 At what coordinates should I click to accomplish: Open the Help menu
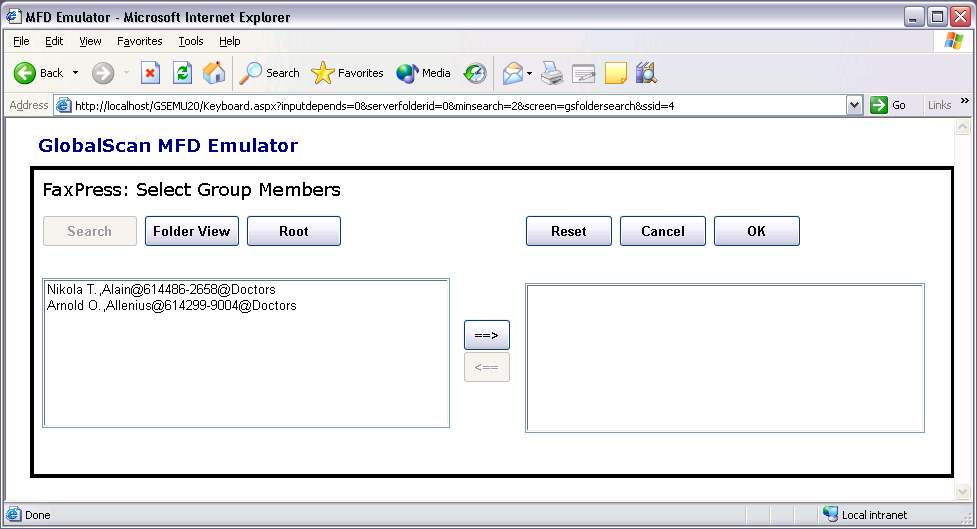(x=229, y=41)
